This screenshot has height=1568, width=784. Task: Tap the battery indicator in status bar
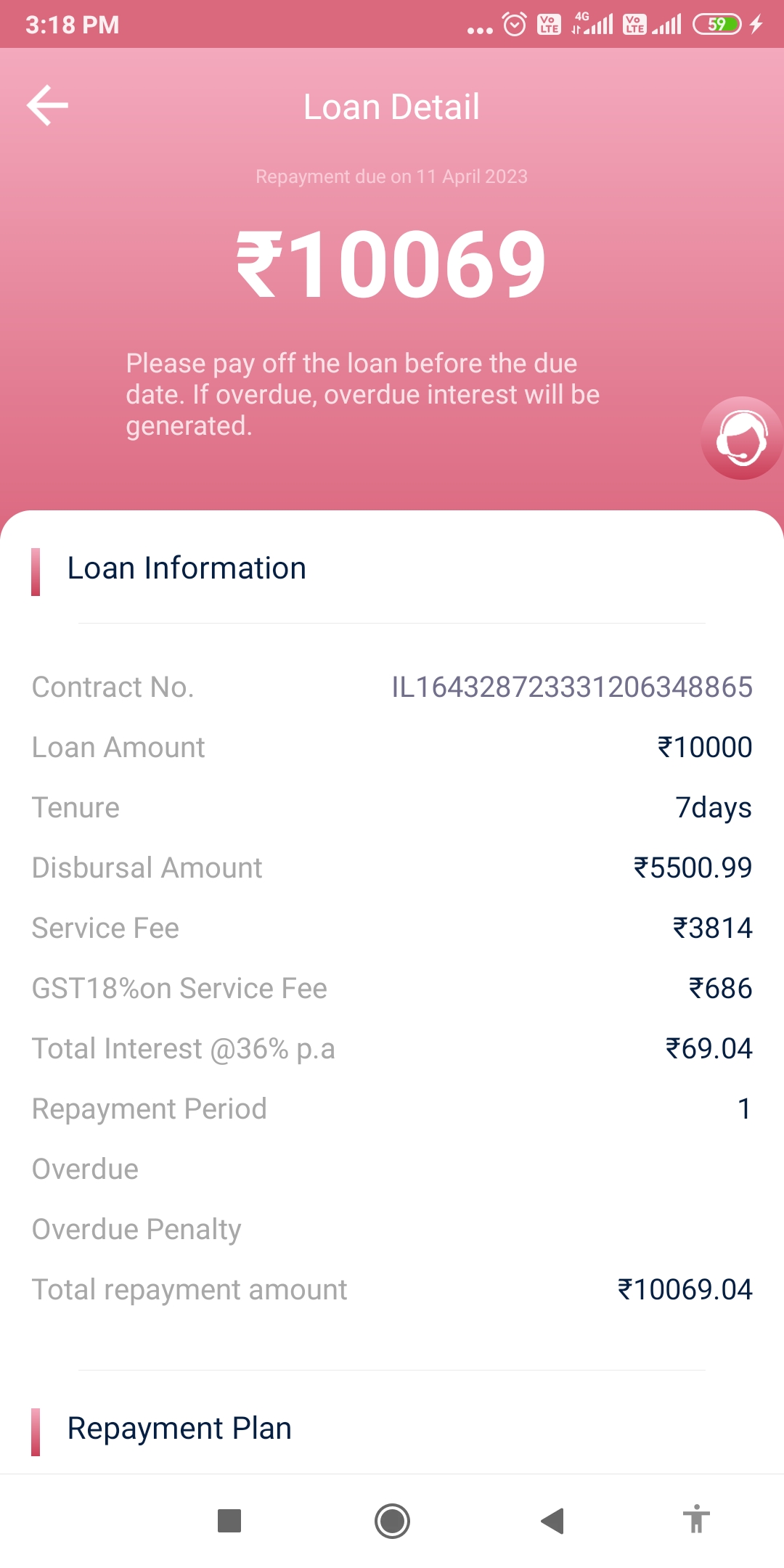point(716,25)
